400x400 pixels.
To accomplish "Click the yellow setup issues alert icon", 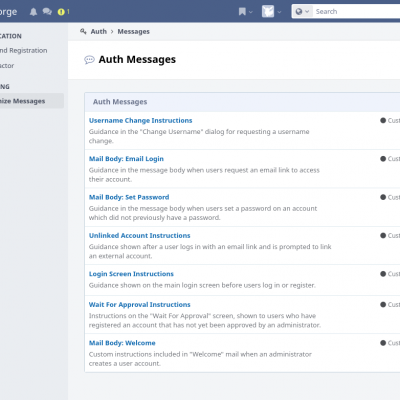I will pyautogui.click(x=61, y=12).
